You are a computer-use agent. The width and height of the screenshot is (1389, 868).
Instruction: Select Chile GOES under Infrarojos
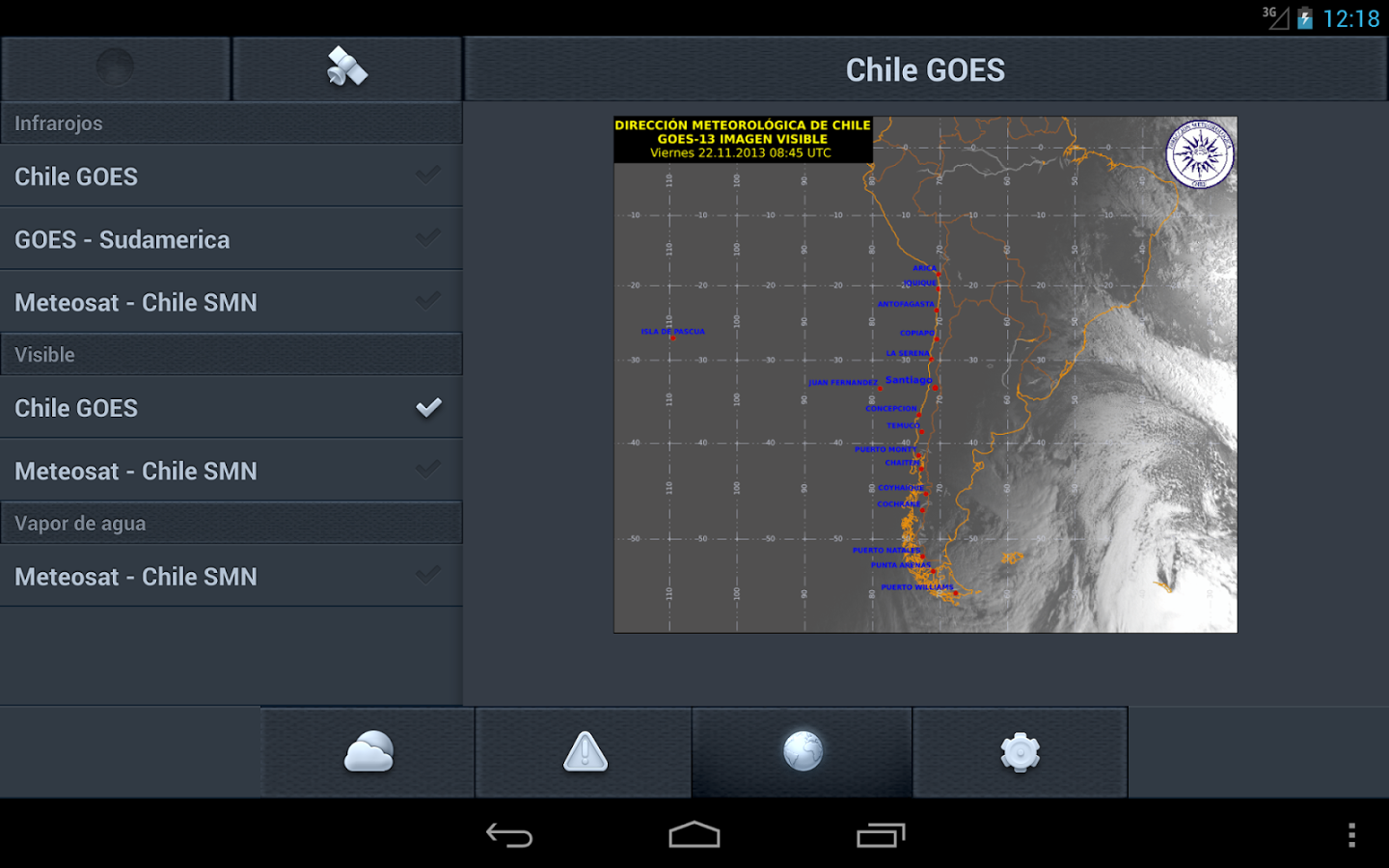pyautogui.click(x=231, y=176)
